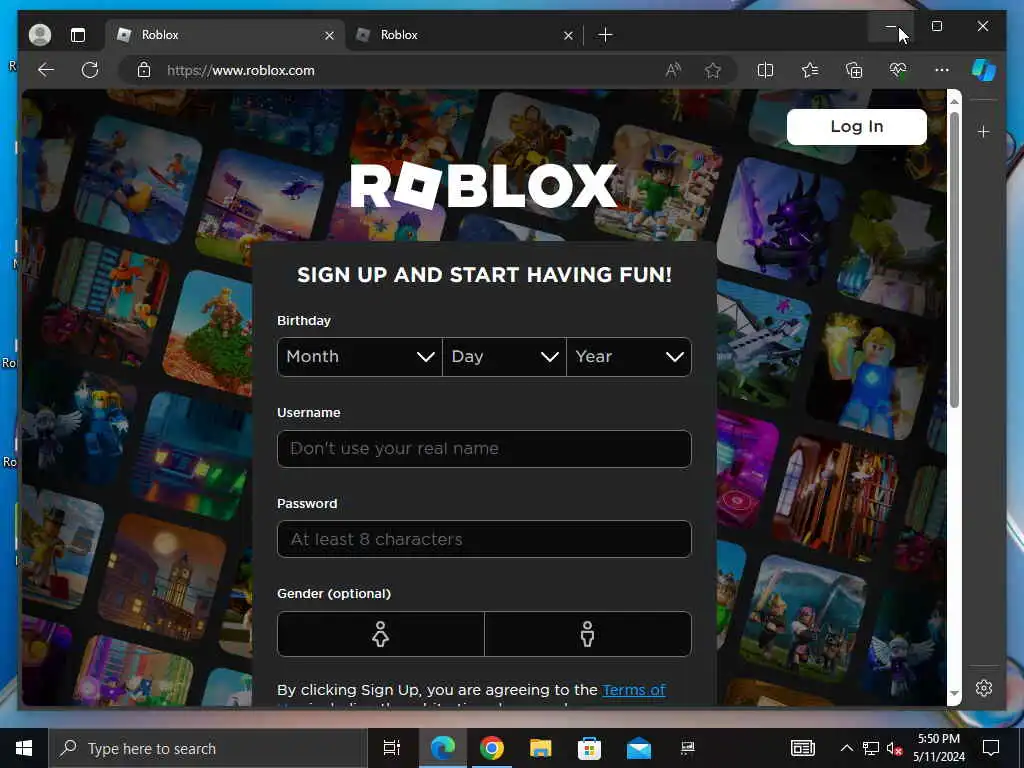1024x768 pixels.
Task: Click the address bar URL
Action: tap(241, 71)
